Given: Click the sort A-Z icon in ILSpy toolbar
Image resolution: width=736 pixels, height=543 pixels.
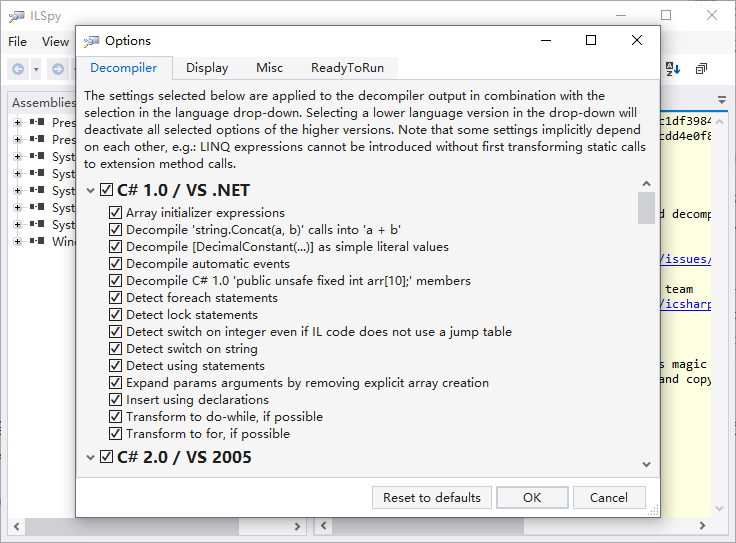Looking at the screenshot, I should pos(673,69).
